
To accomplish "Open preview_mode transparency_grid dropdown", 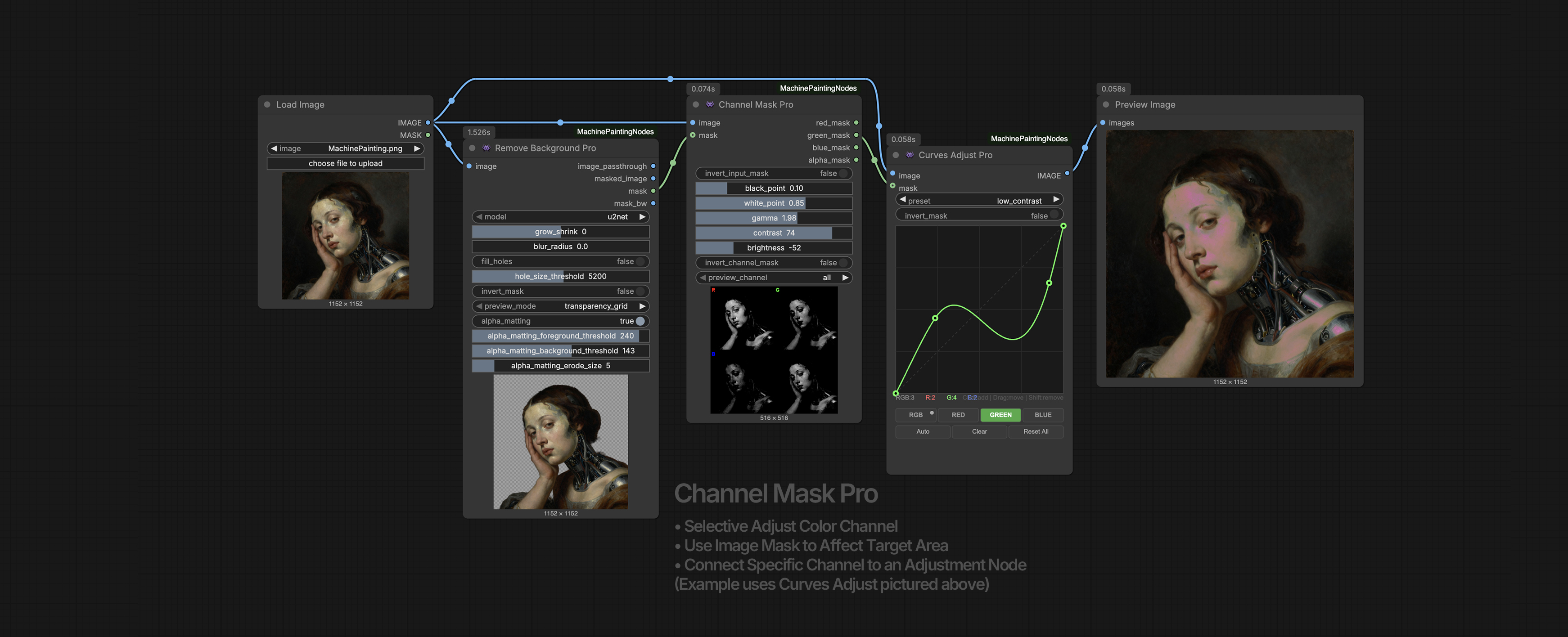I will (x=561, y=306).
